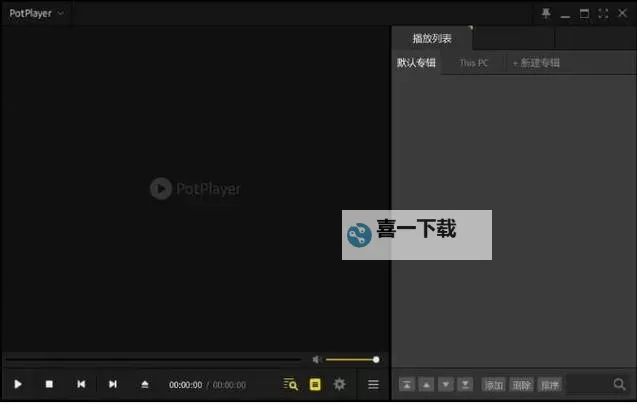Toggle fullscreen mode from the title bar

(x=603, y=13)
